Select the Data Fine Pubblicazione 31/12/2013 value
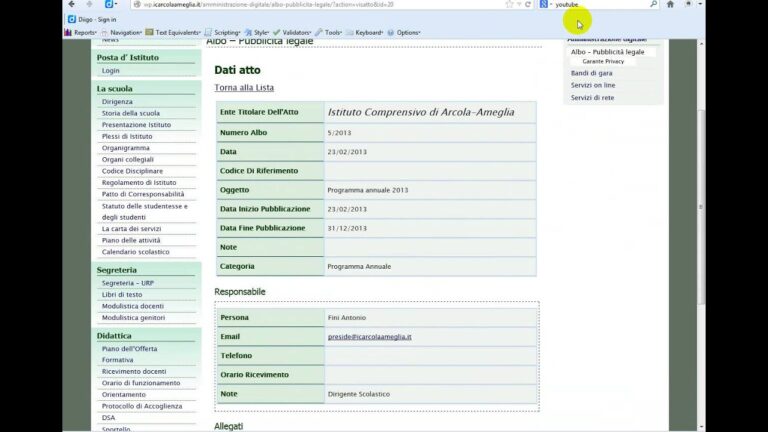Screen dimensions: 768x432 [347, 228]
